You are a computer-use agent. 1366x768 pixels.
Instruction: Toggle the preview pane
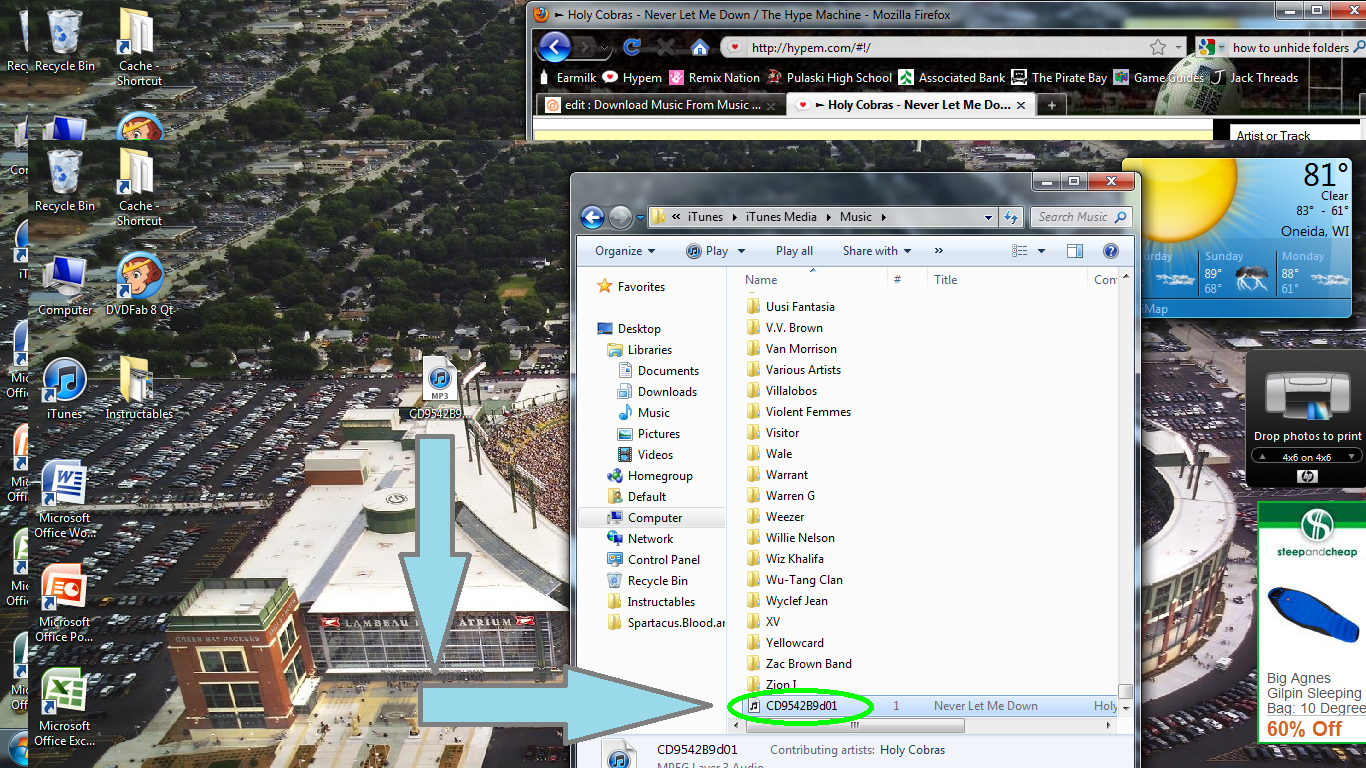pos(1075,251)
